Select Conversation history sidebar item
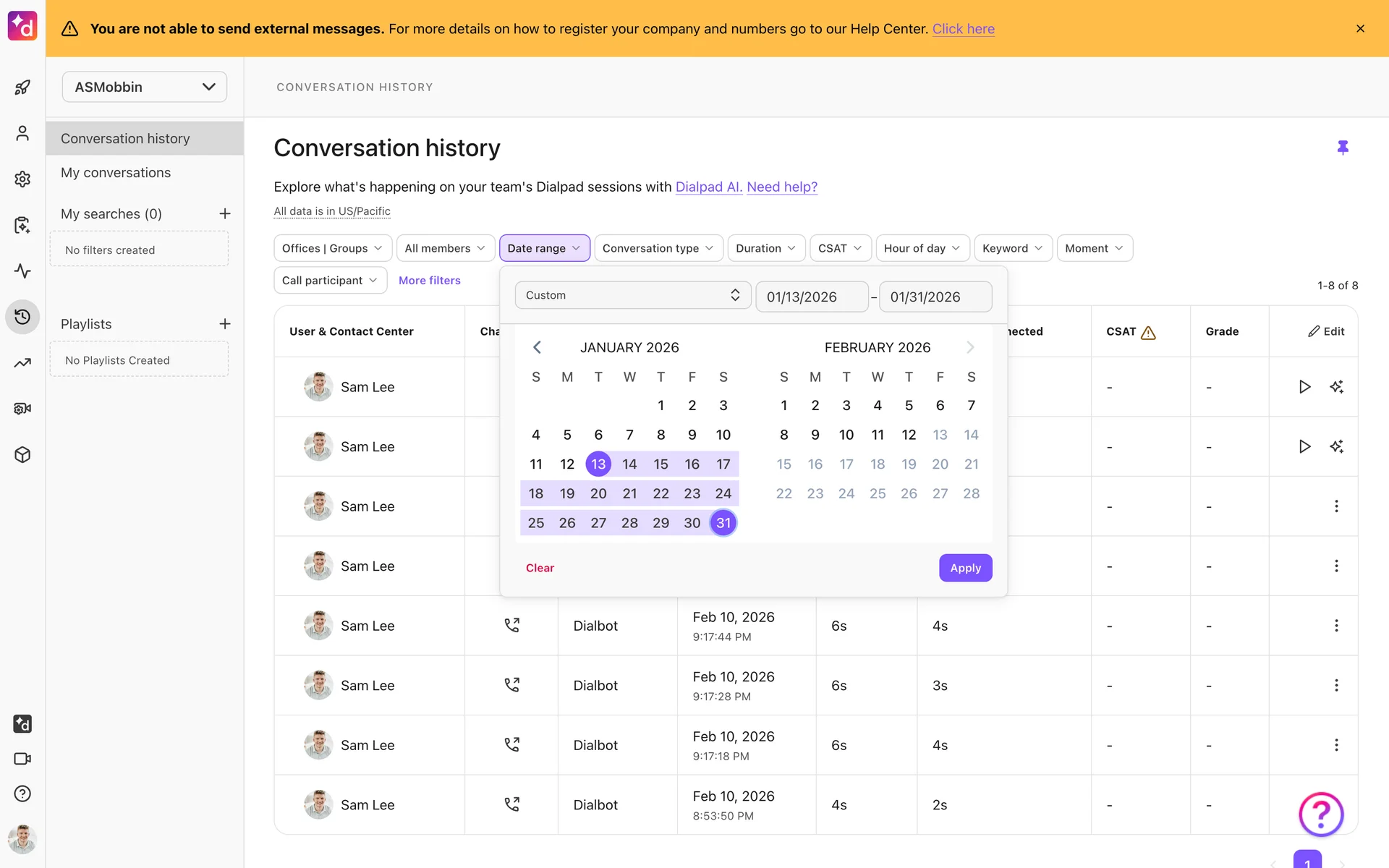 pyautogui.click(x=125, y=138)
